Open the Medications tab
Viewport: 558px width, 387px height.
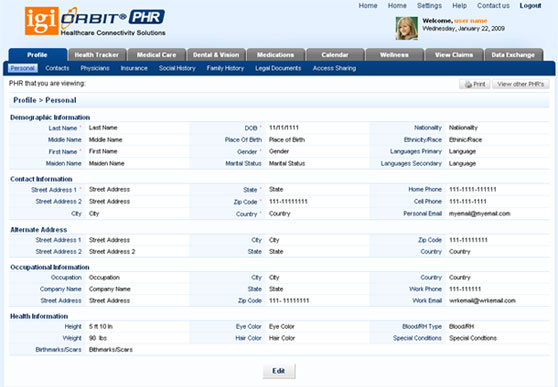pos(275,55)
